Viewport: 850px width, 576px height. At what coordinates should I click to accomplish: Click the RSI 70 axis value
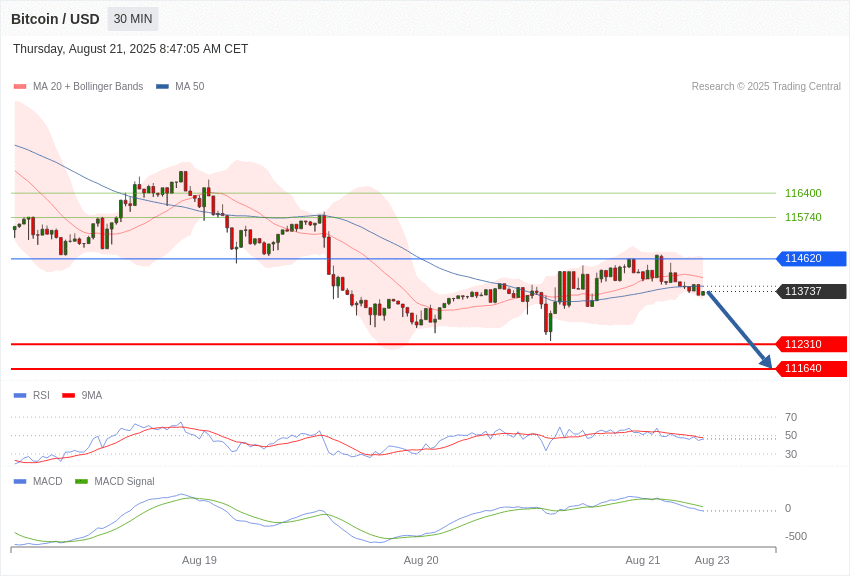click(x=791, y=417)
